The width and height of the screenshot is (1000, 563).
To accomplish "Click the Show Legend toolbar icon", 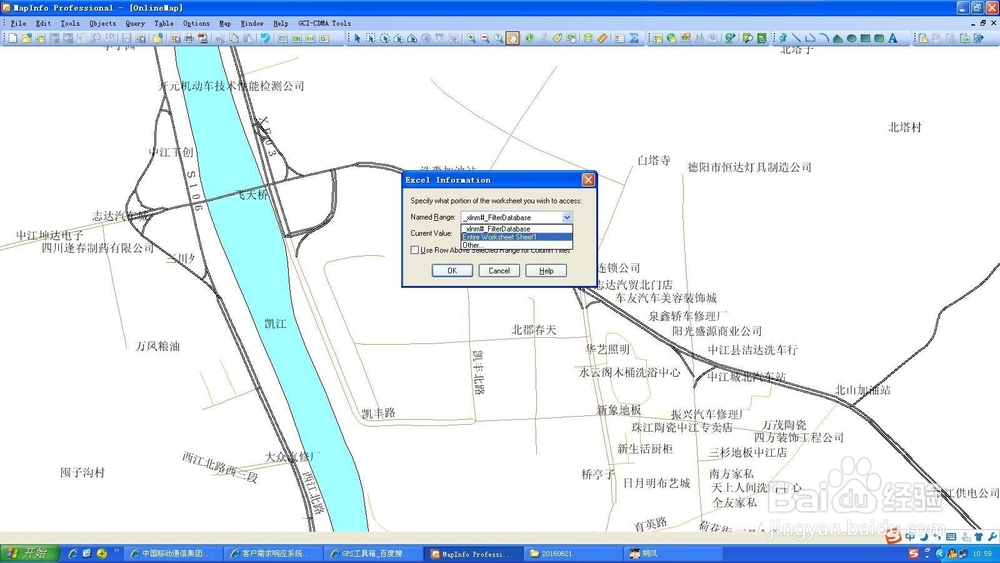I will (x=619, y=38).
